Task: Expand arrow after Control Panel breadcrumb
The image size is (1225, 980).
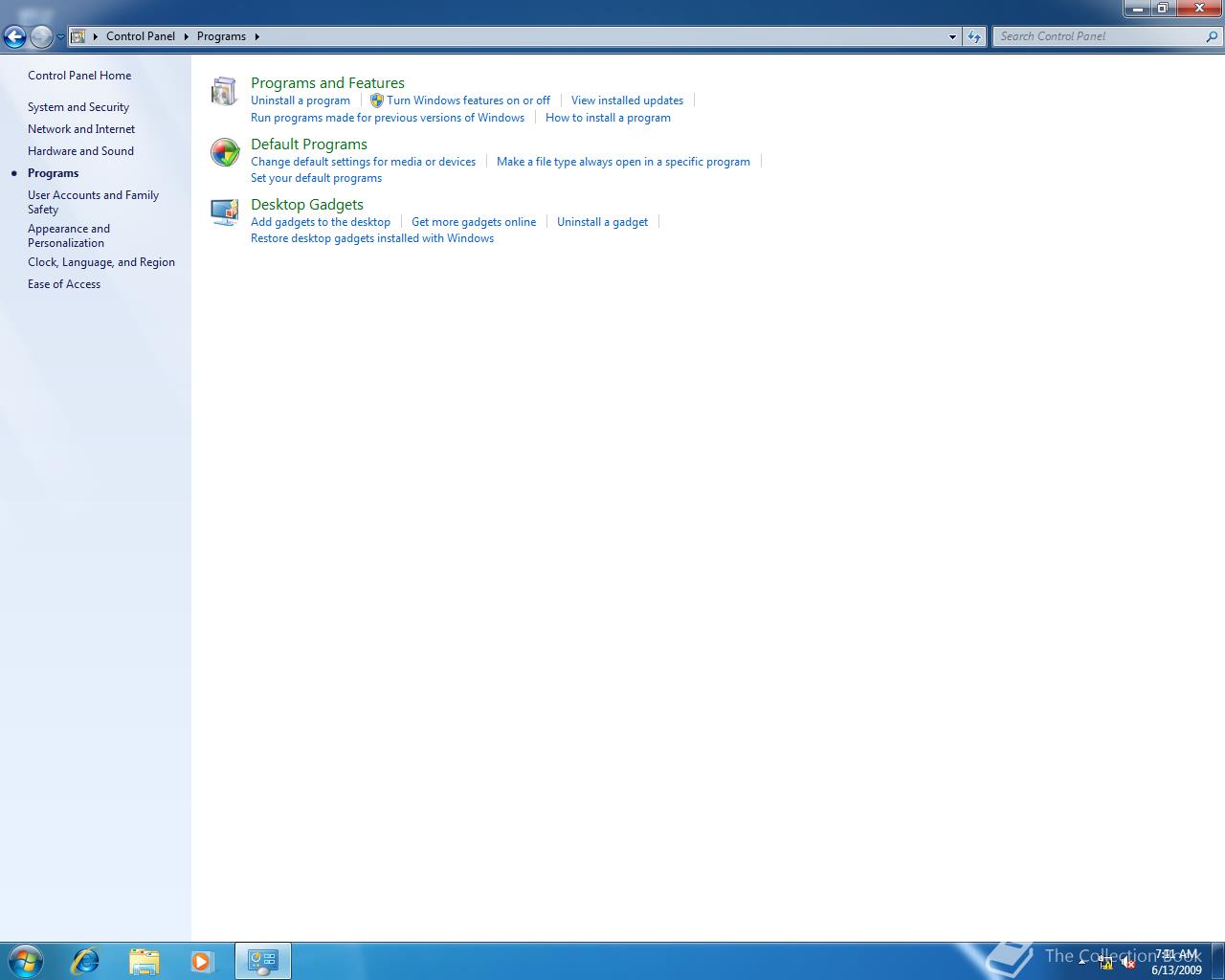Action: pos(187,36)
